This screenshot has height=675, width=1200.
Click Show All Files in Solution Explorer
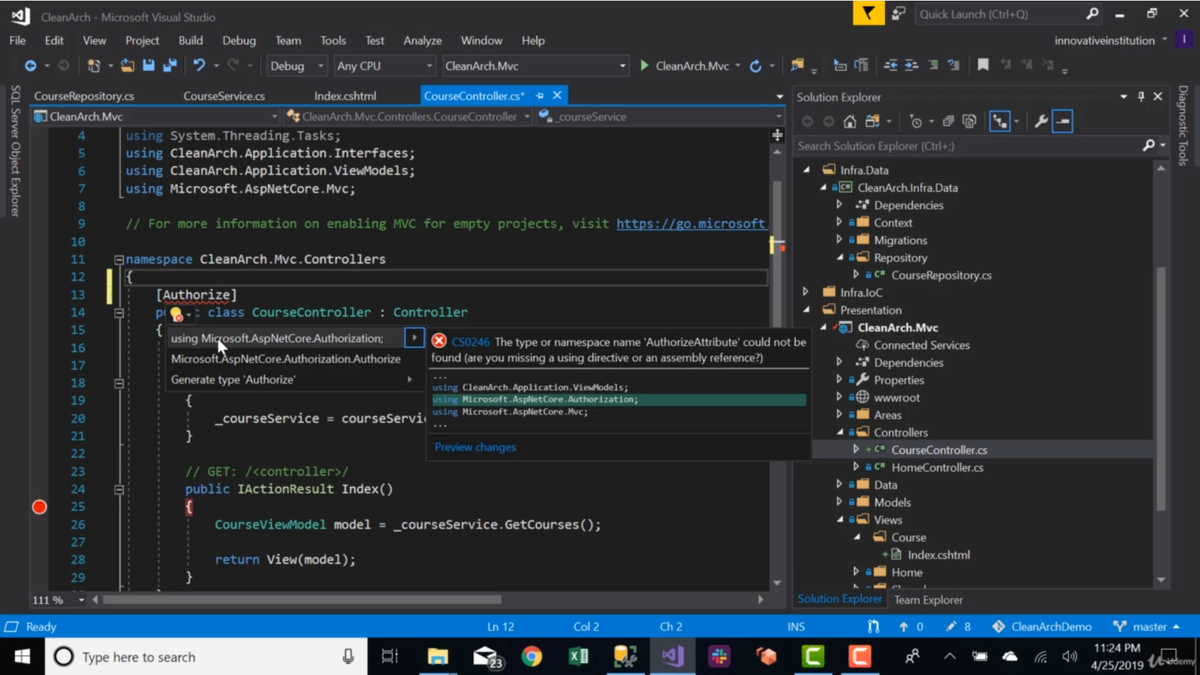coord(969,121)
